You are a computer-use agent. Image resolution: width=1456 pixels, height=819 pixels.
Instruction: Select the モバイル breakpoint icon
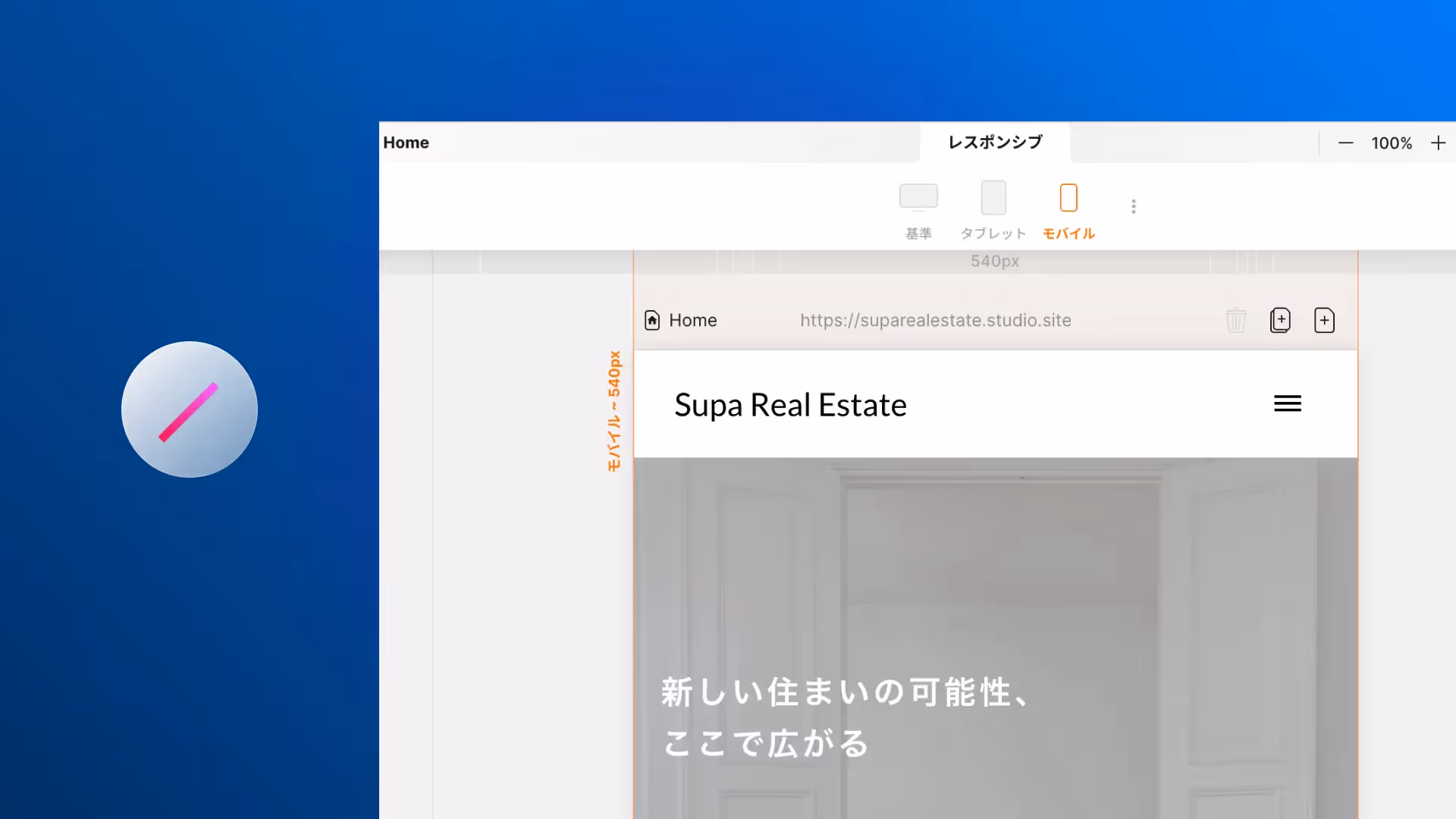point(1068,199)
